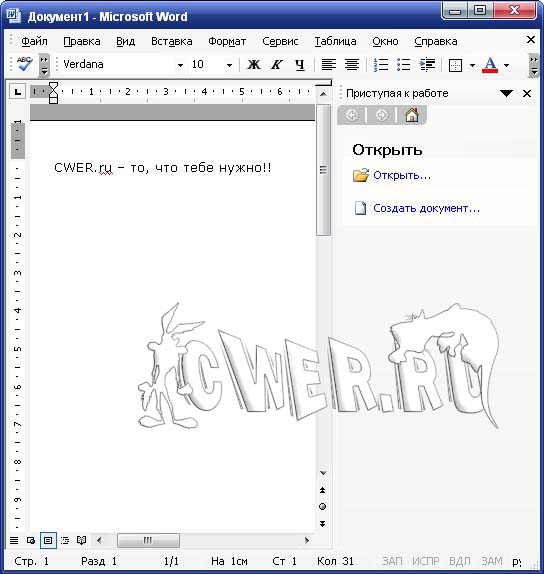Increase the paragraph indent
The width and height of the screenshot is (544, 574).
point(427,65)
